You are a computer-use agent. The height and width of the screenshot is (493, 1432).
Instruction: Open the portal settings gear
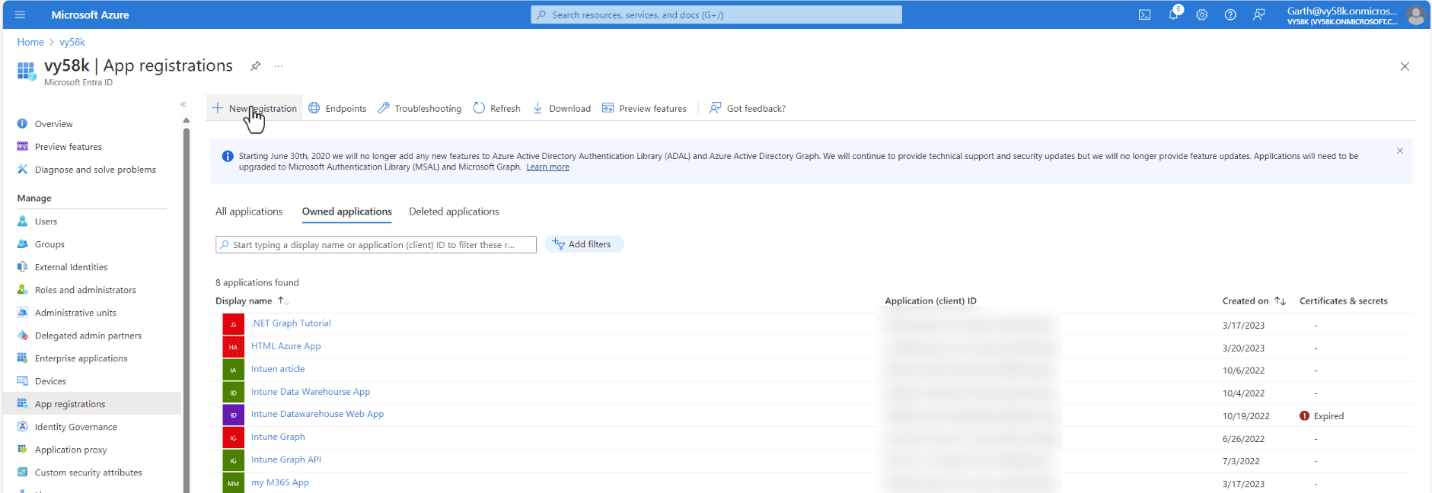[x=1202, y=15]
